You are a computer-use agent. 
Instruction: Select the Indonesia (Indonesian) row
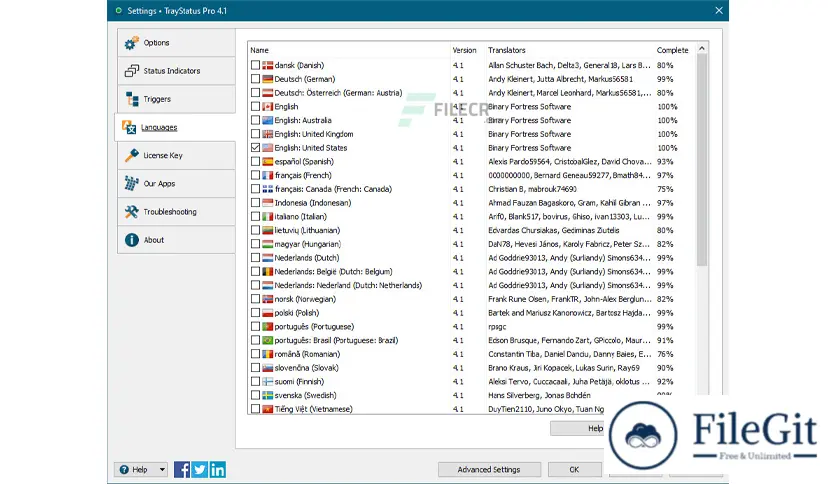point(472,203)
